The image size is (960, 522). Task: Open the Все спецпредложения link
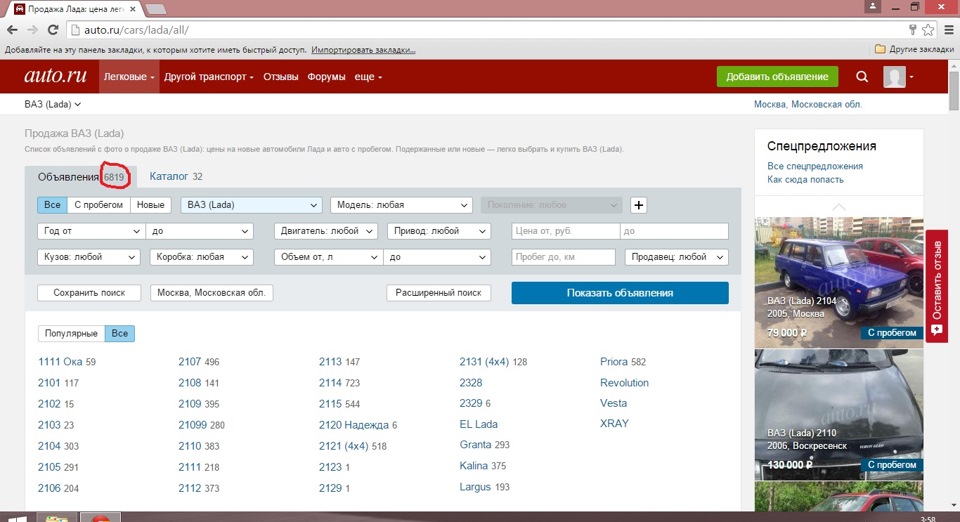pyautogui.click(x=815, y=166)
